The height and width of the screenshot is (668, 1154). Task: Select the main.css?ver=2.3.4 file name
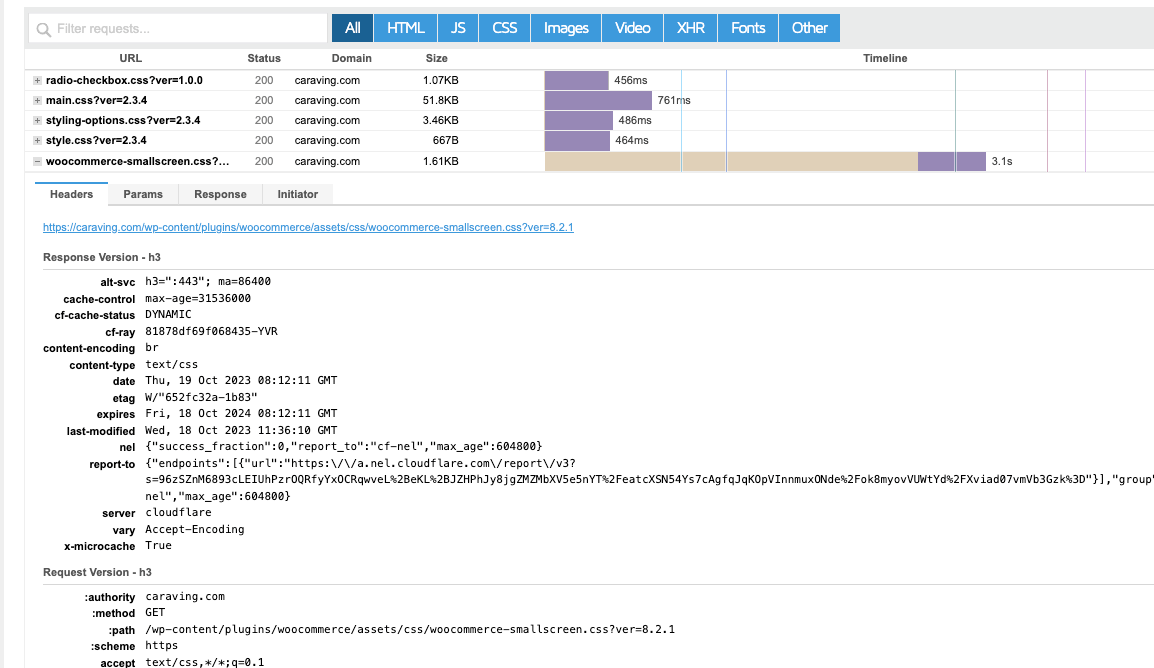tap(96, 100)
